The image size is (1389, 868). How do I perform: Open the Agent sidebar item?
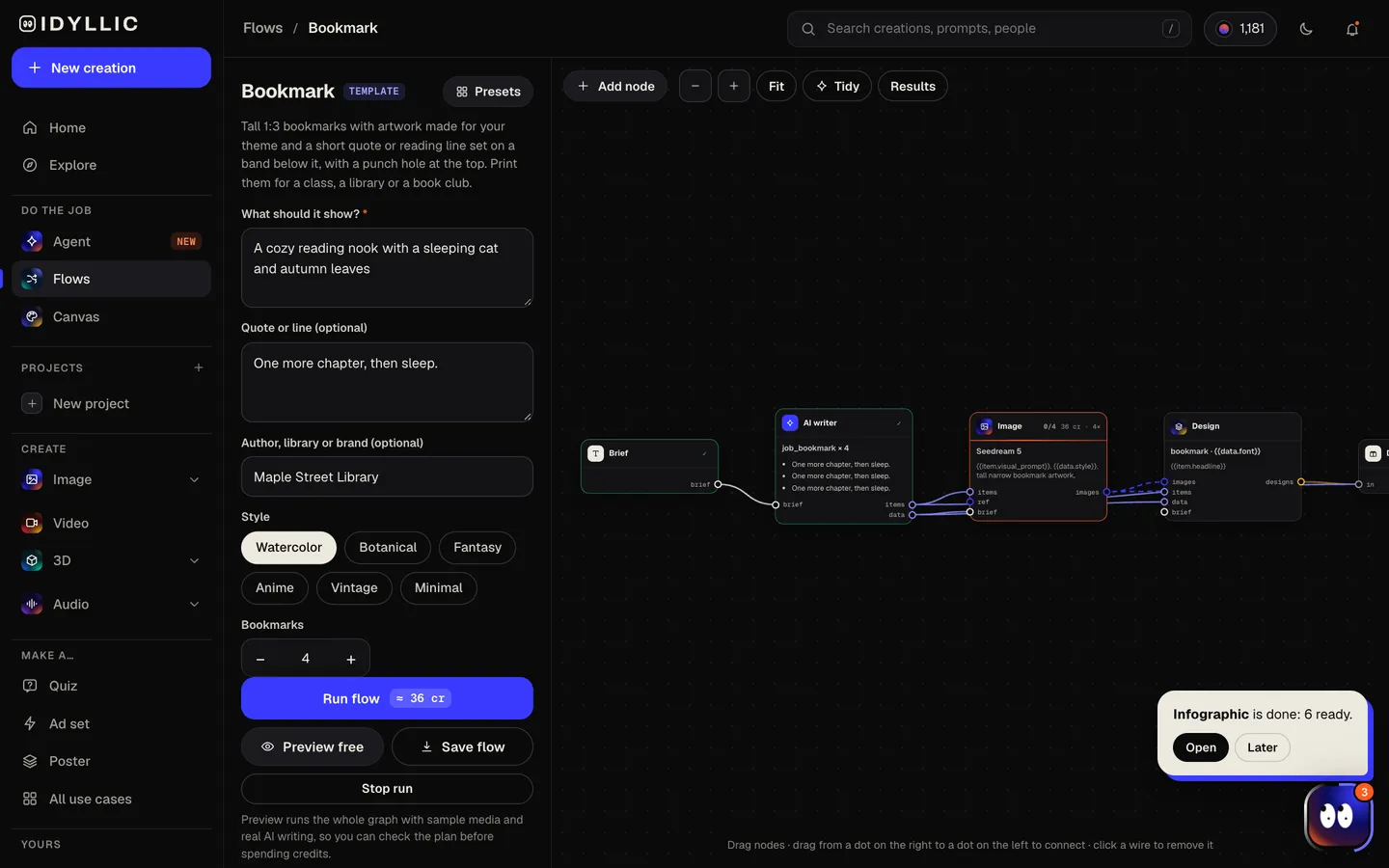click(111, 241)
